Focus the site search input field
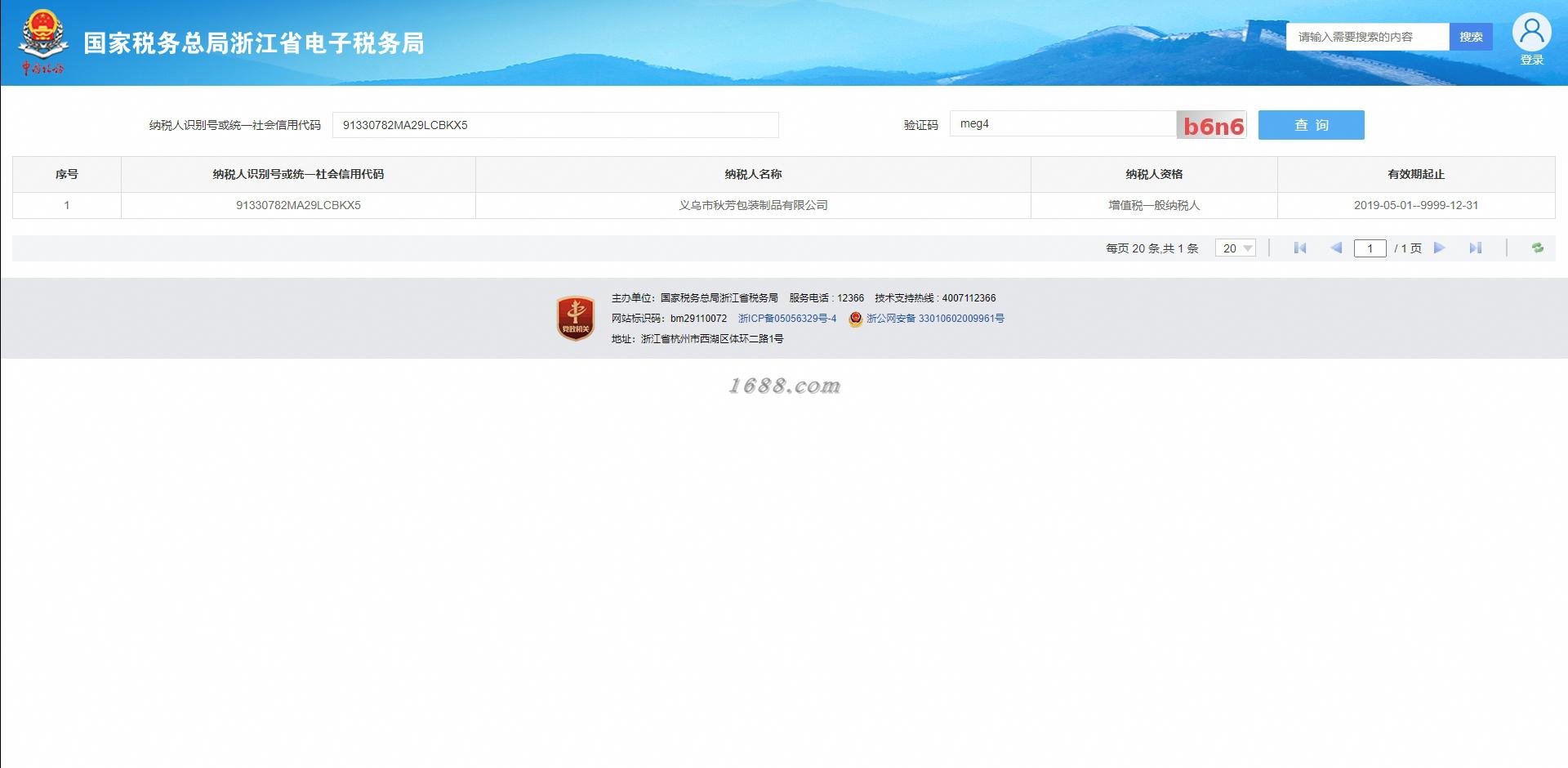The image size is (1568, 768). pos(1367,37)
